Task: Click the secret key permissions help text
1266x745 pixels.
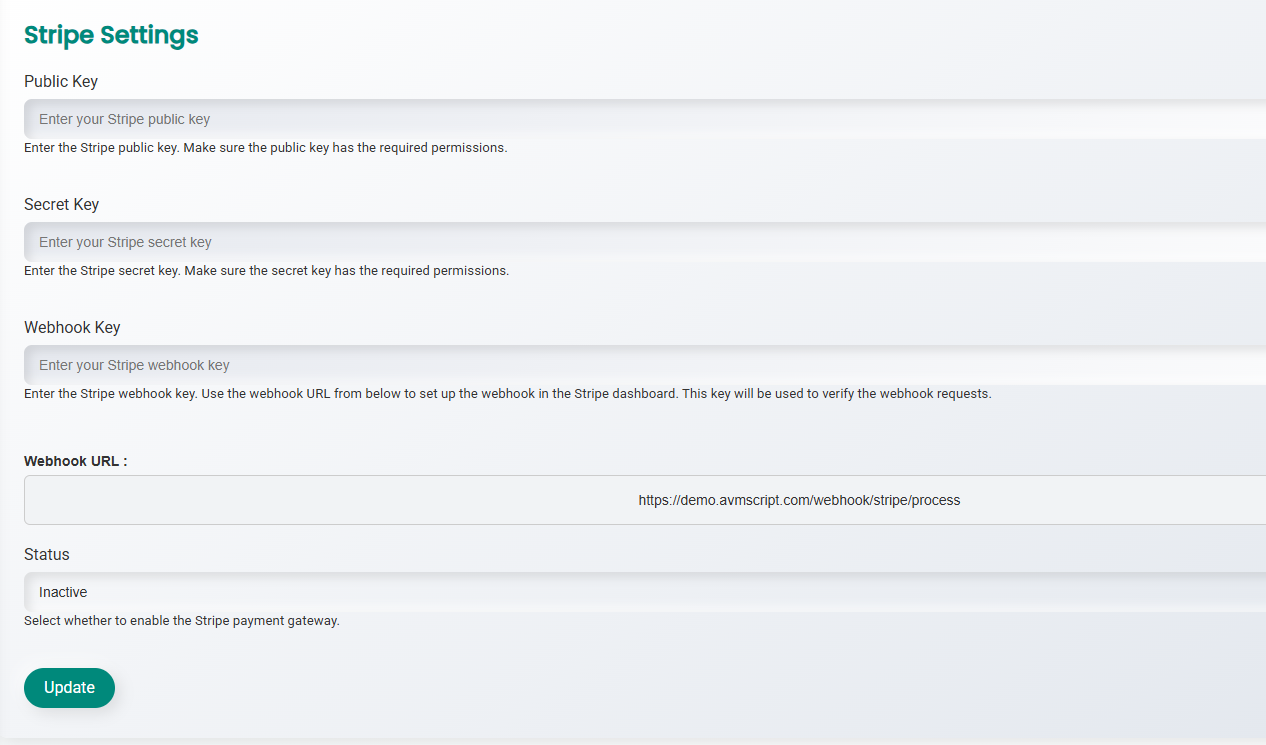Action: pyautogui.click(x=266, y=271)
